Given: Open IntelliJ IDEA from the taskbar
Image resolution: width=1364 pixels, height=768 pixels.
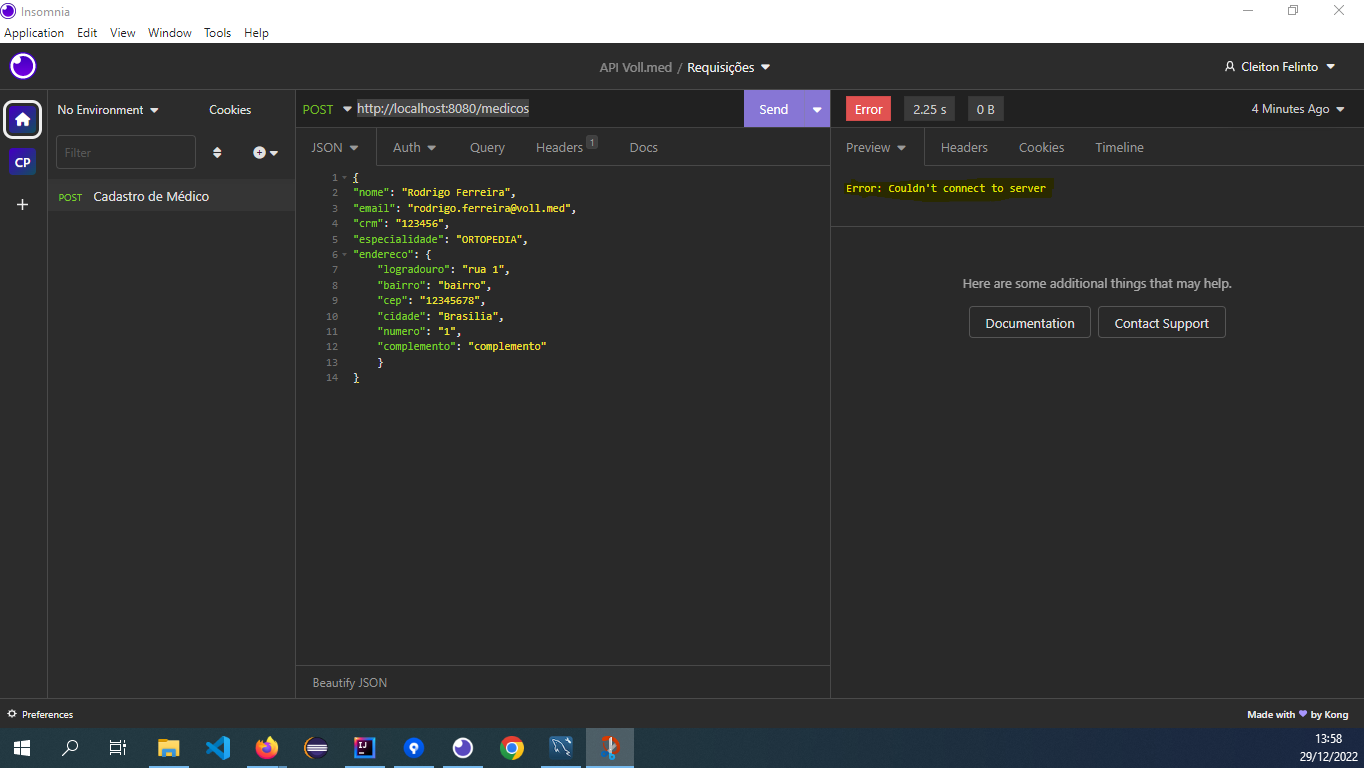Looking at the screenshot, I should [364, 748].
